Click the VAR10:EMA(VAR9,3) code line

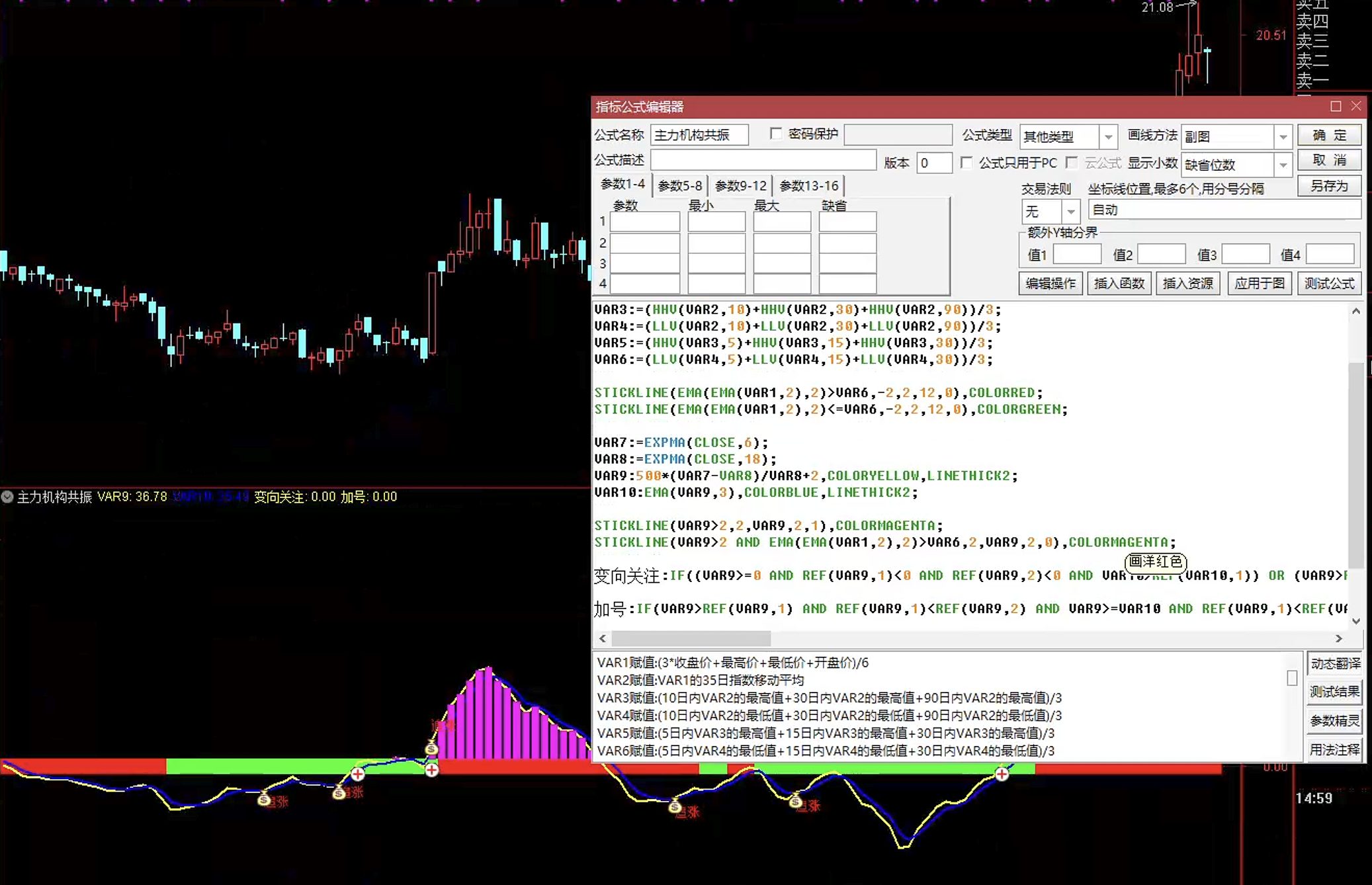pos(756,492)
